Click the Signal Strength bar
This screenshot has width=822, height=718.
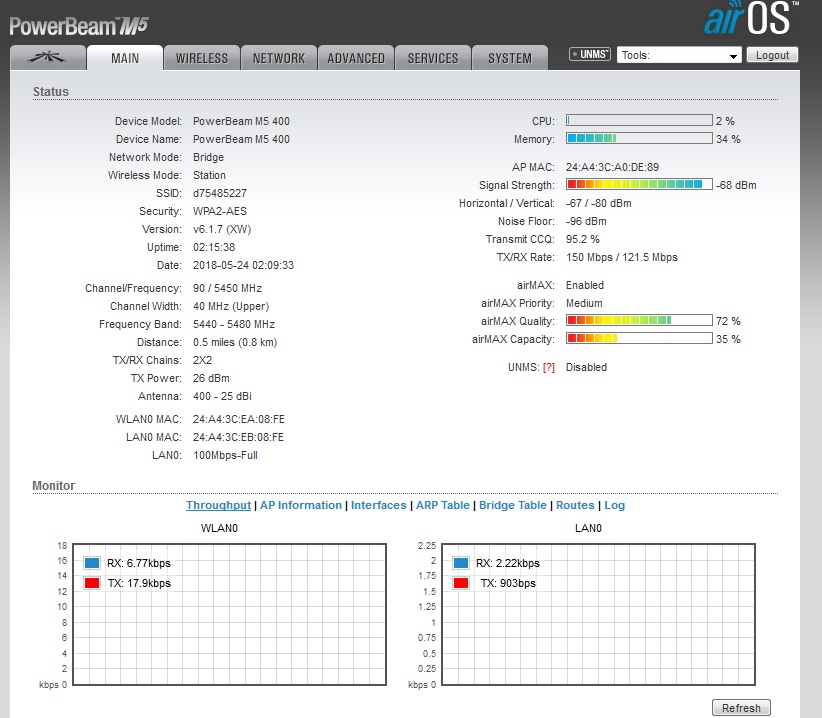[639, 184]
